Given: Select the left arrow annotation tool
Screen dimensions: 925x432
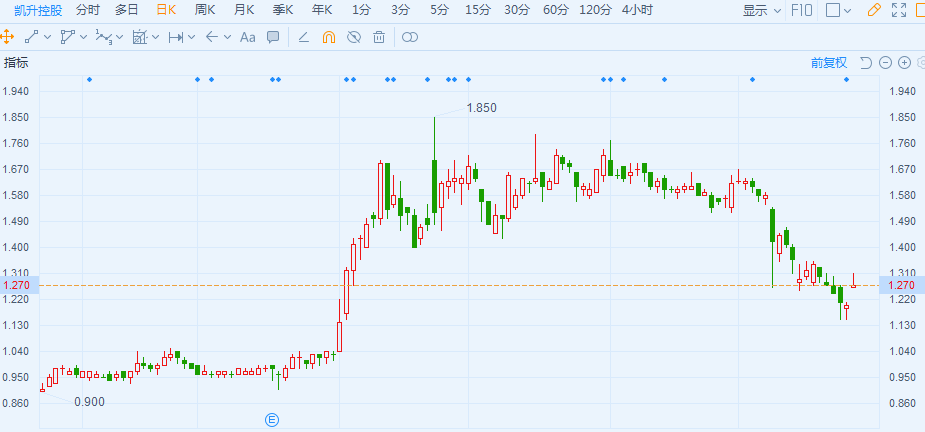Looking at the screenshot, I should [x=212, y=37].
